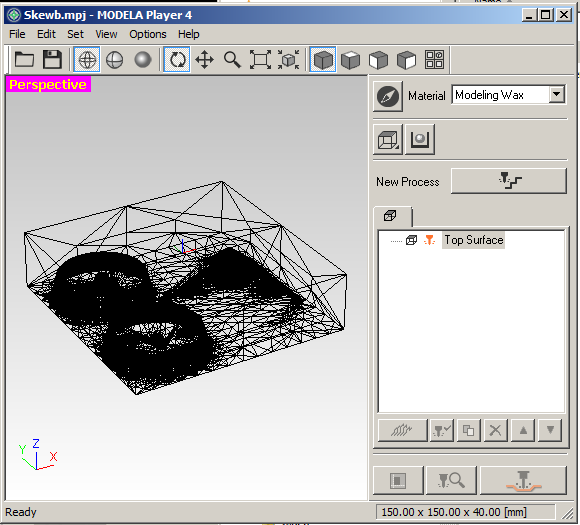Select the model tab above process list

(x=392, y=216)
